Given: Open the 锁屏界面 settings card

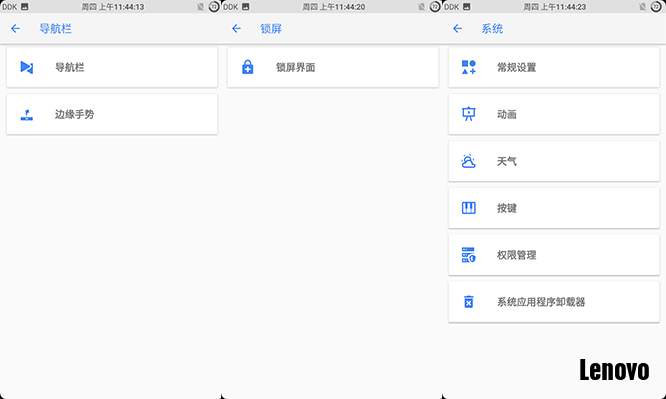Looking at the screenshot, I should [333, 67].
